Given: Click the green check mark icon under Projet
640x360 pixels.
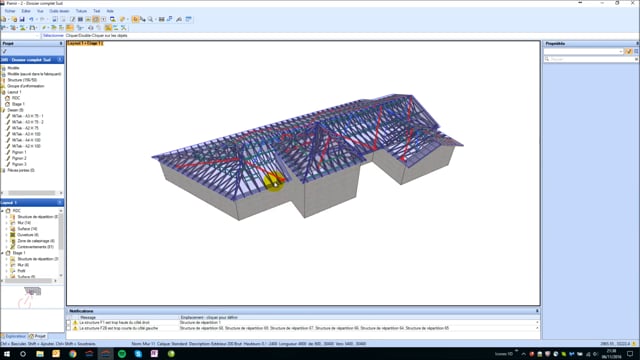Looking at the screenshot, I should [x=4, y=51].
